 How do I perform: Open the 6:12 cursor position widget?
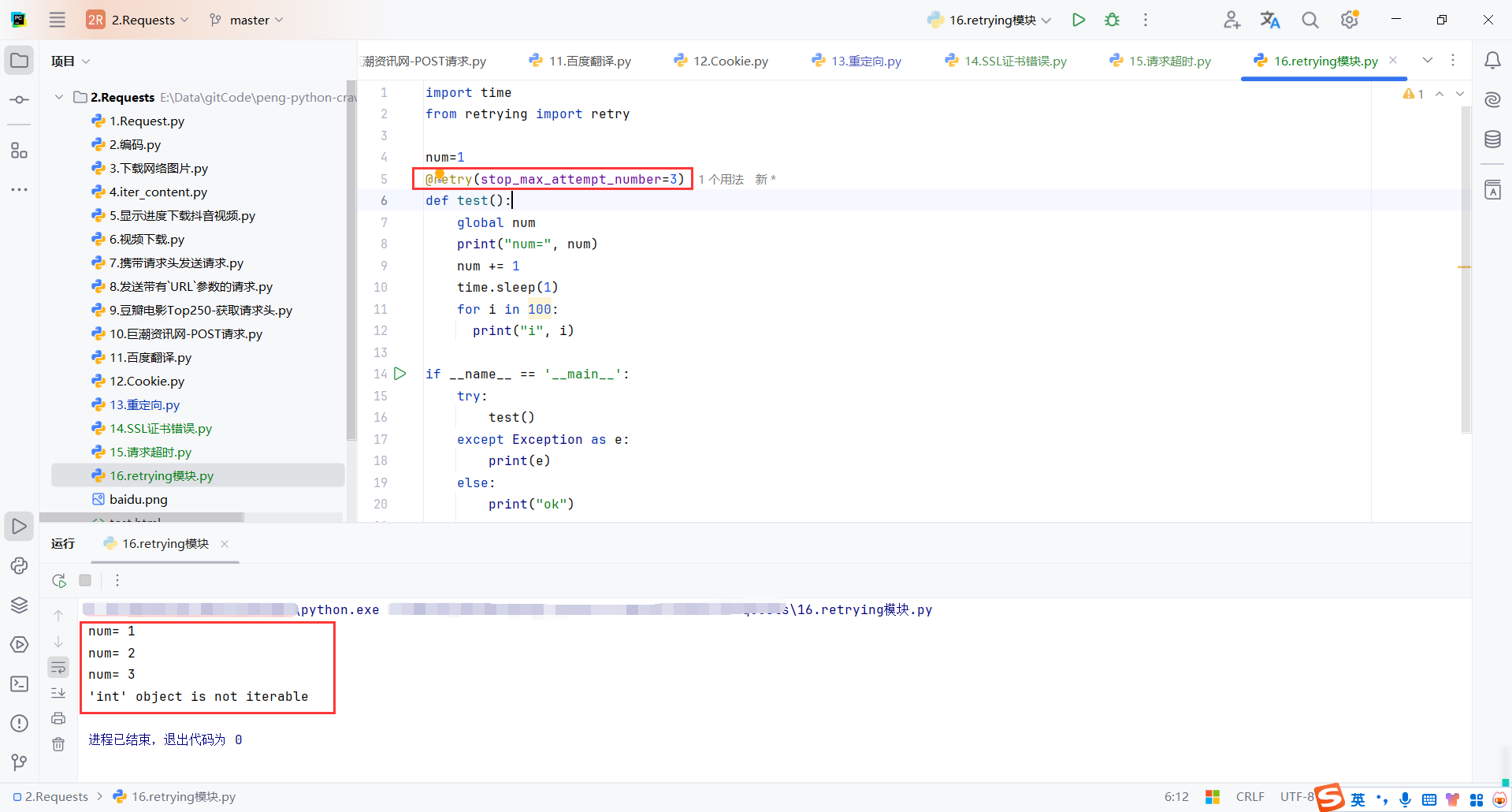[1176, 797]
